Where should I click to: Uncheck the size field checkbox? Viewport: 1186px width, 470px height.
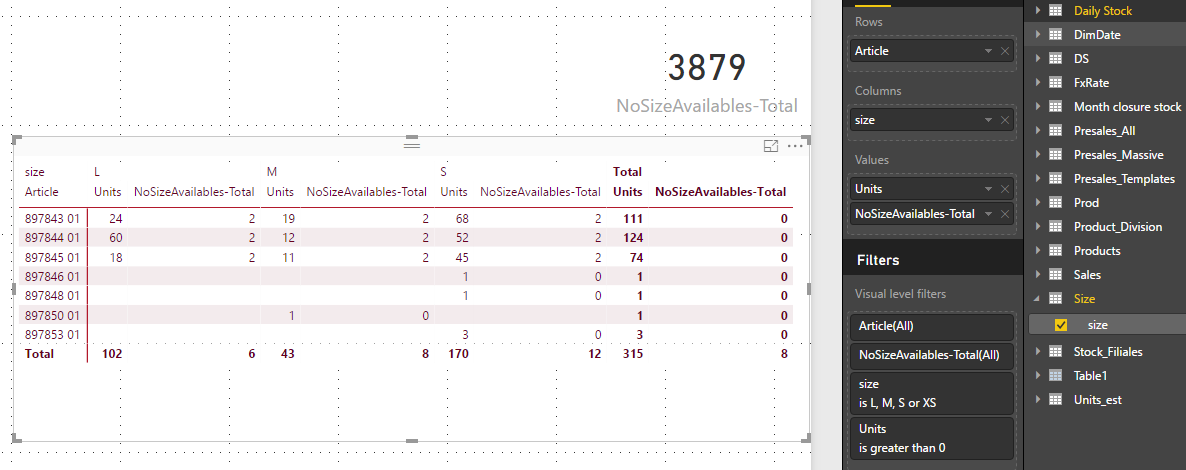[x=1060, y=324]
